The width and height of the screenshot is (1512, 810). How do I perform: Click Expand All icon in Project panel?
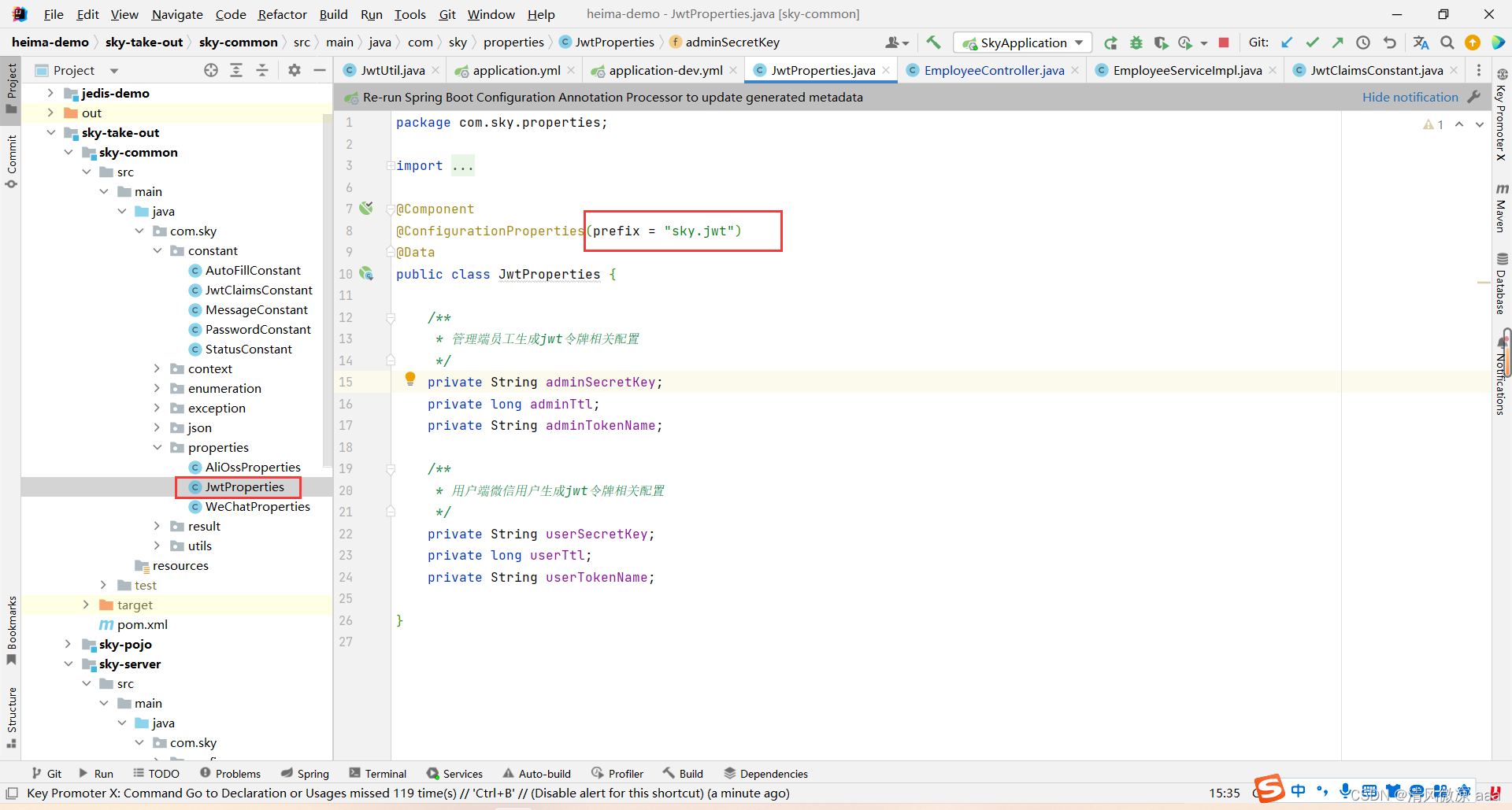236,70
